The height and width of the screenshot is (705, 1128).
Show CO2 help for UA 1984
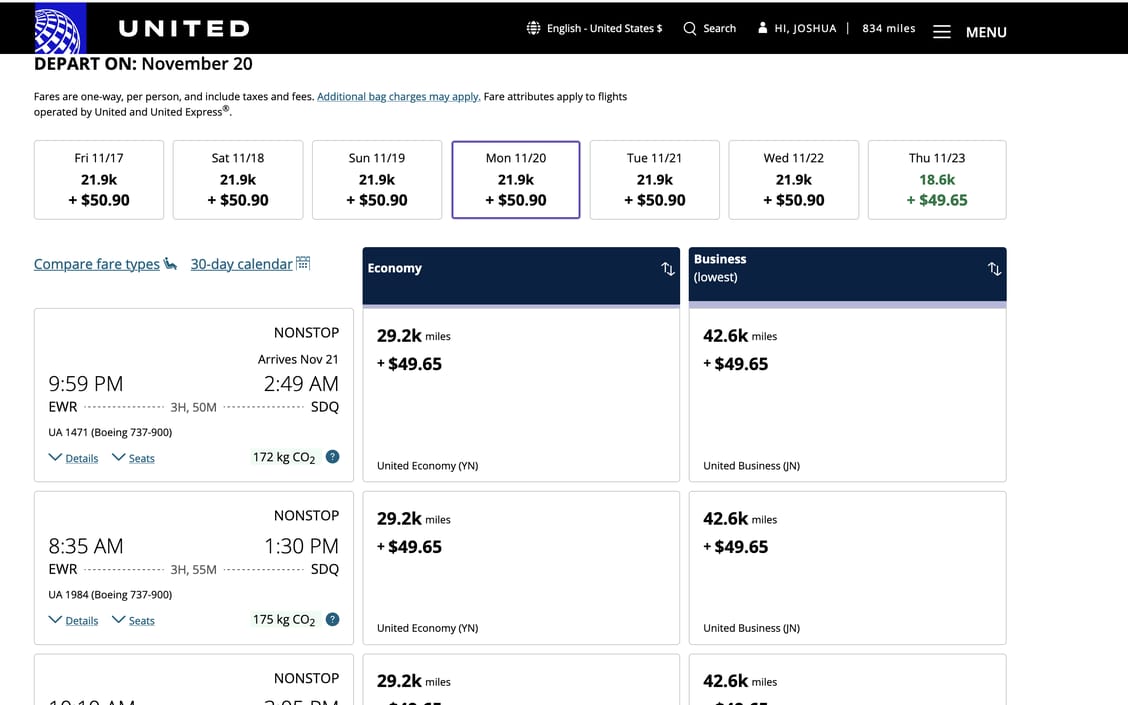[x=333, y=620]
